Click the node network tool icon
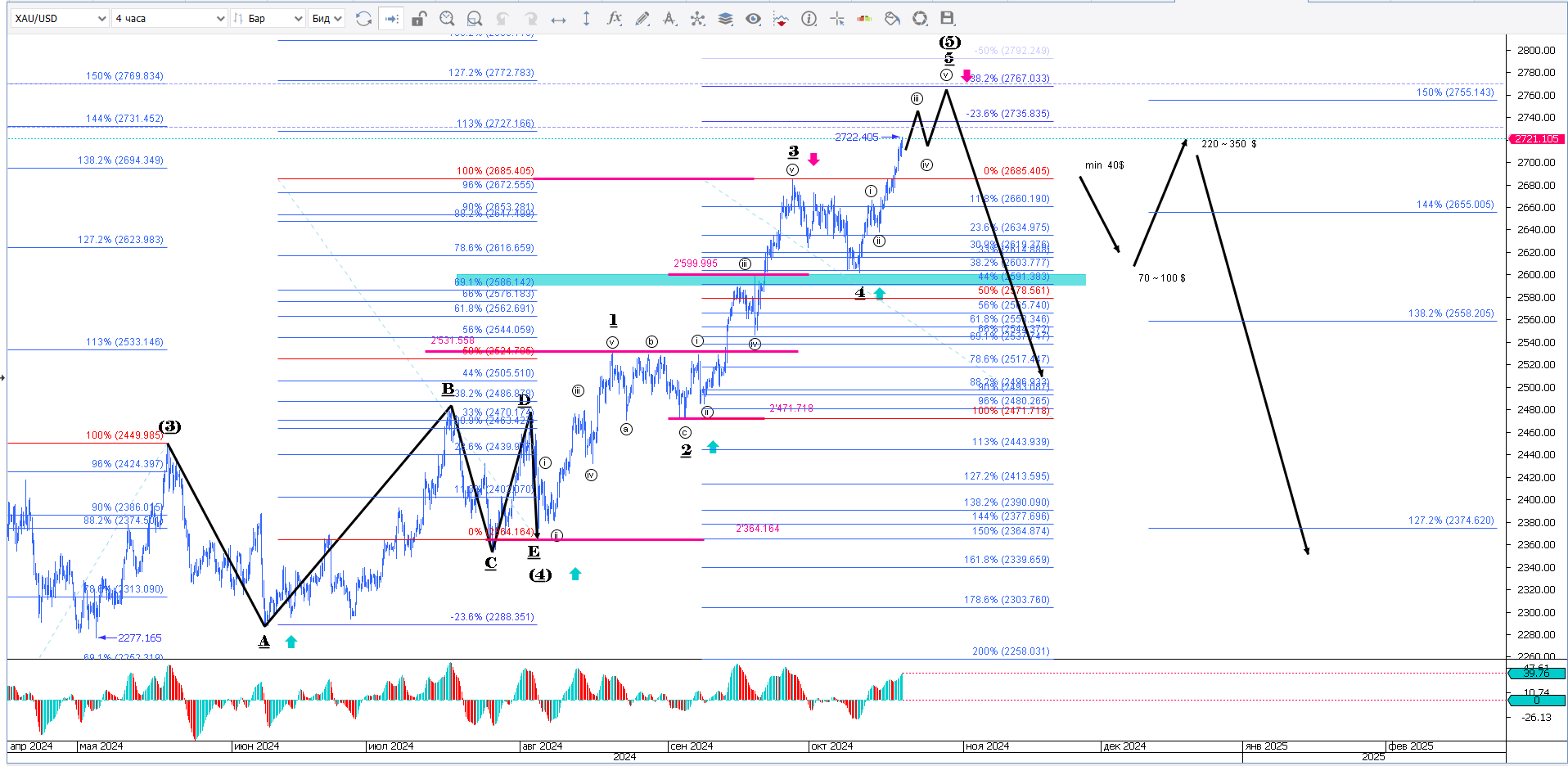 [x=697, y=18]
